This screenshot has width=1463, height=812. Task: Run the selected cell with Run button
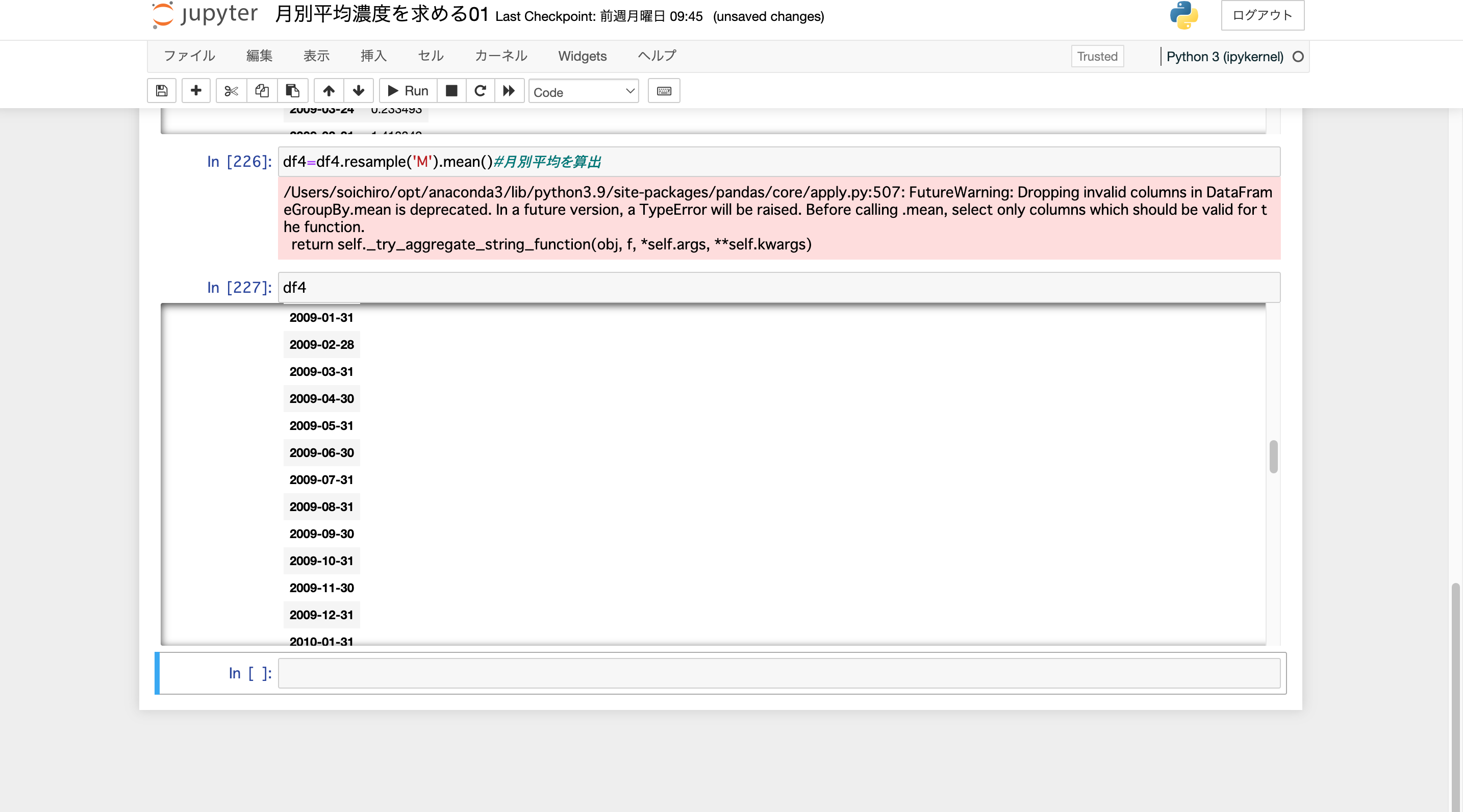point(407,91)
